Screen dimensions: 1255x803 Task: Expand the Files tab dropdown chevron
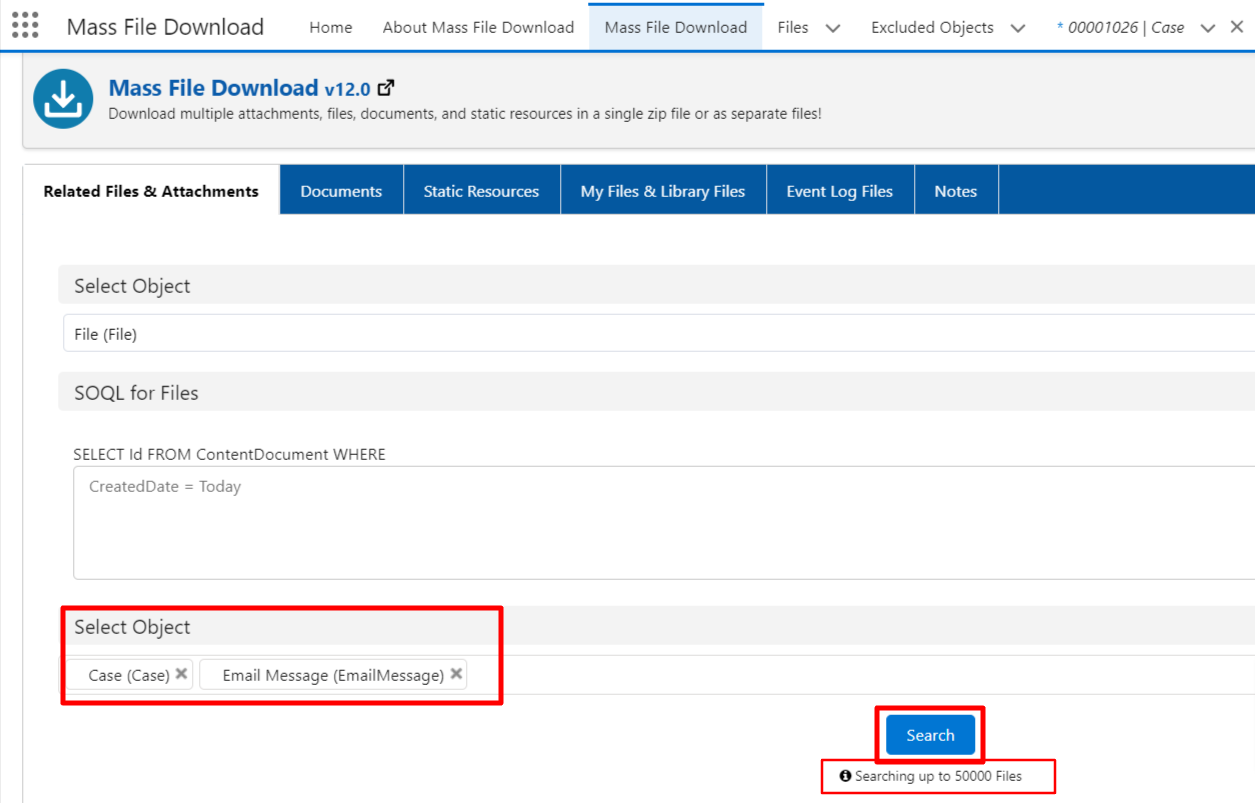833,28
